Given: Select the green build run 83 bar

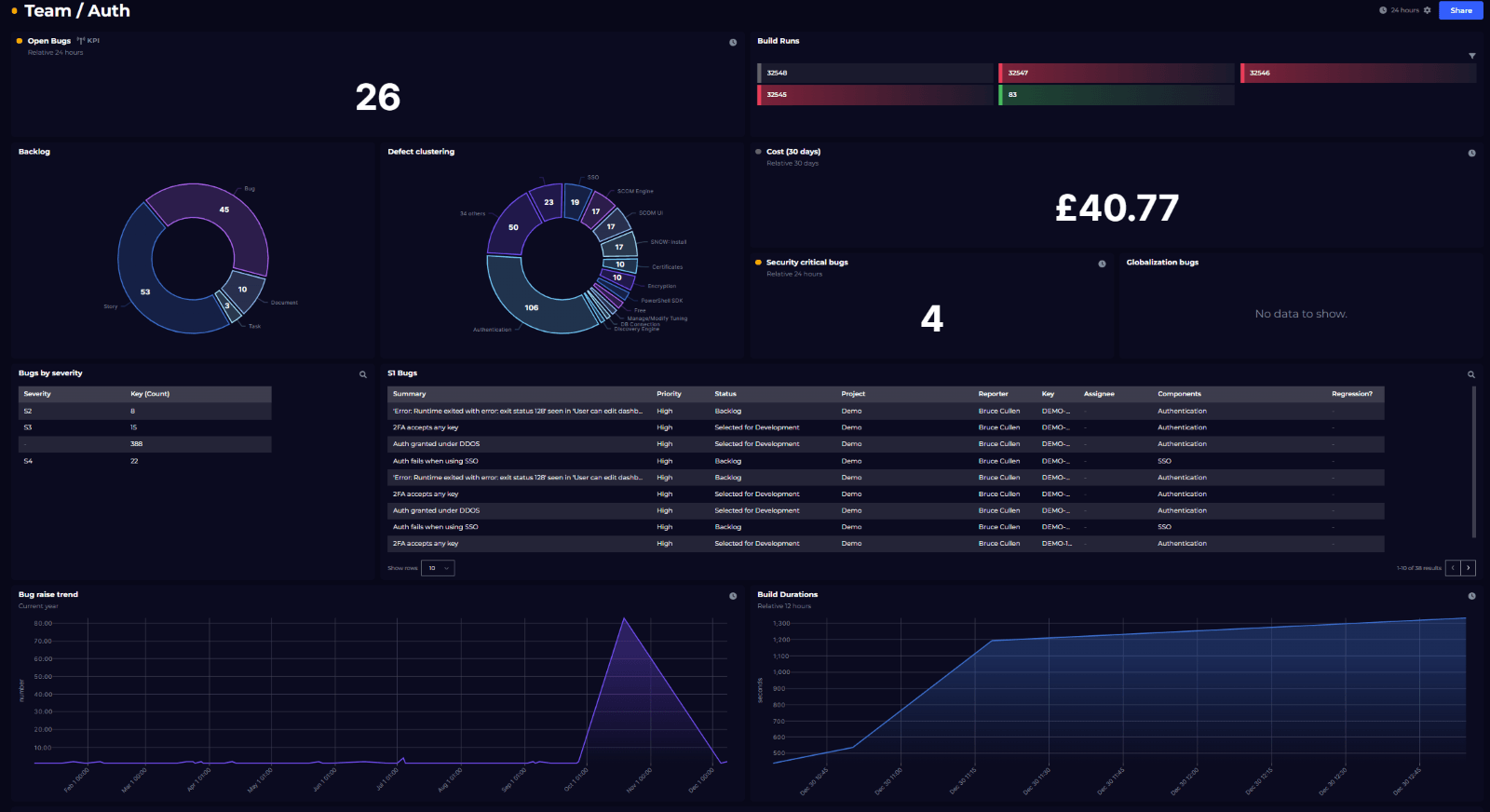Looking at the screenshot, I should point(1116,95).
